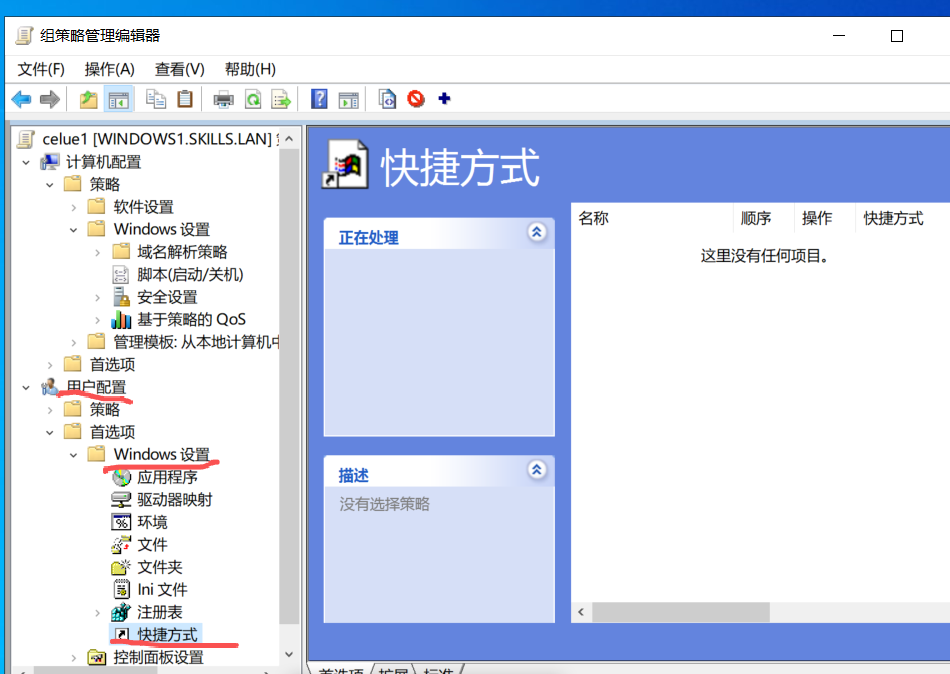This screenshot has height=674, width=950.
Task: Click the blue Back arrow in toolbar
Action: [21, 99]
